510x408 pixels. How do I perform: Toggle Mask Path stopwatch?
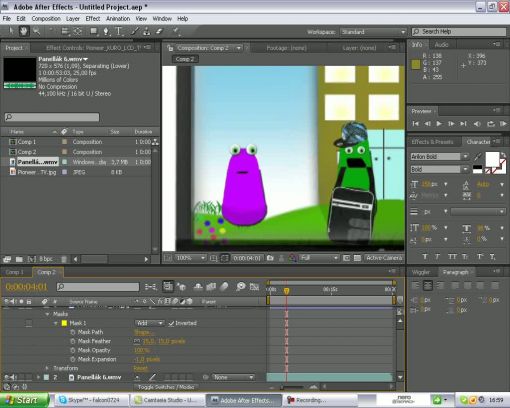pos(73,332)
